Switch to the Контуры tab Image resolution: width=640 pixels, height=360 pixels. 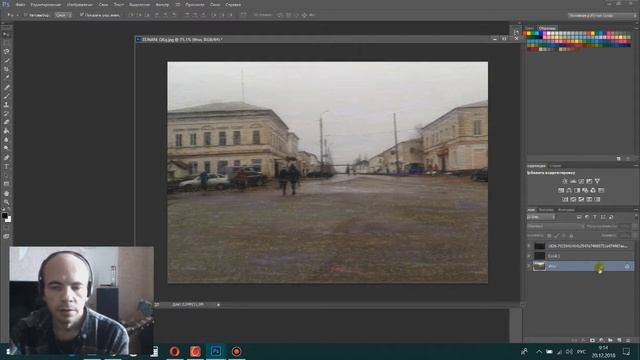566,210
